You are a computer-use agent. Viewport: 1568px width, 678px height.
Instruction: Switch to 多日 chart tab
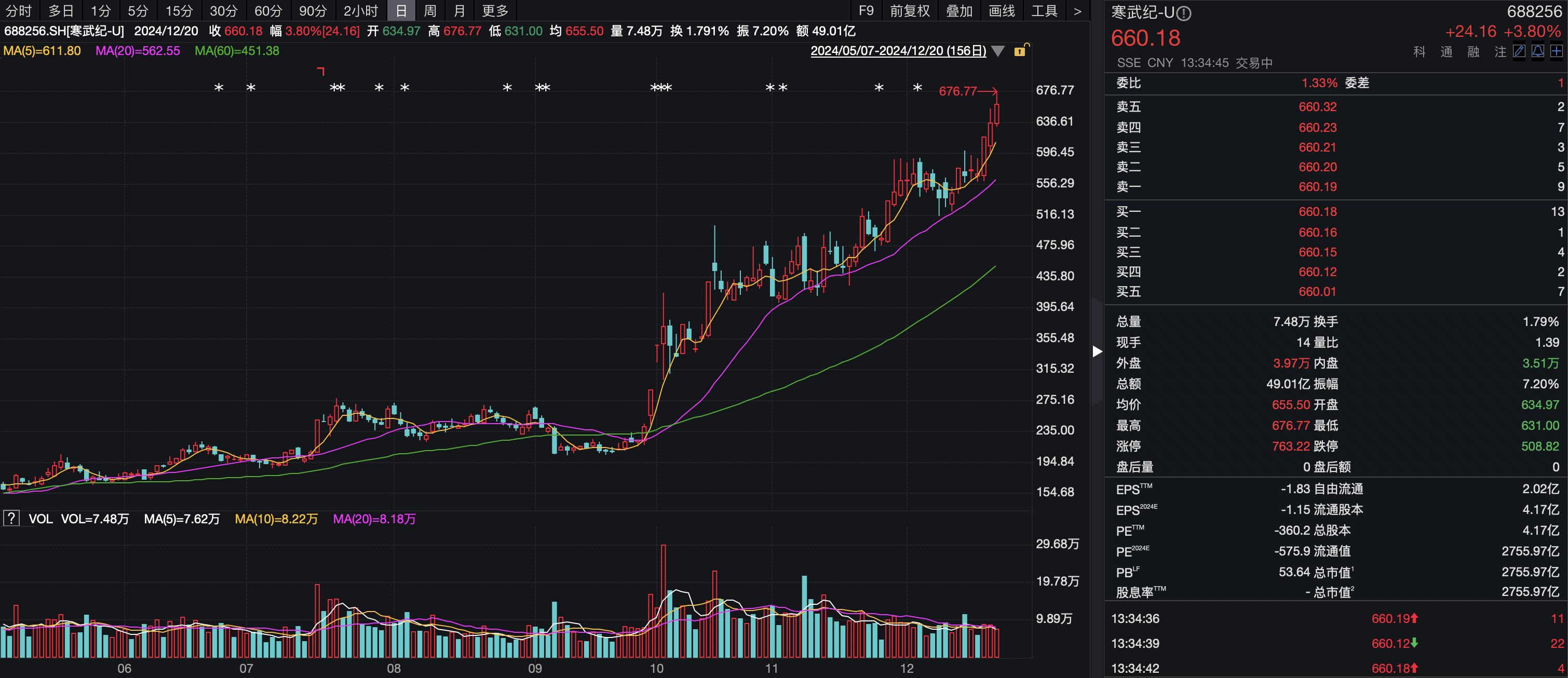(61, 11)
